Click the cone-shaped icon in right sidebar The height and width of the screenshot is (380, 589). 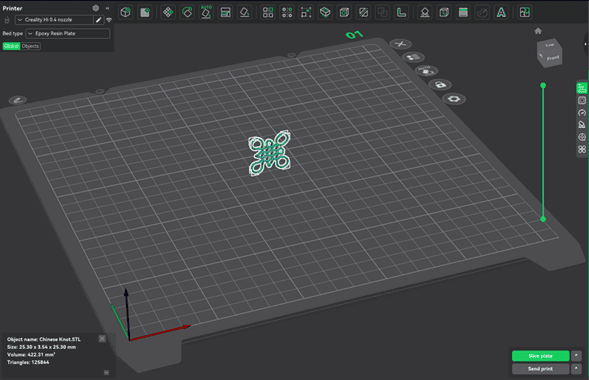click(x=582, y=125)
